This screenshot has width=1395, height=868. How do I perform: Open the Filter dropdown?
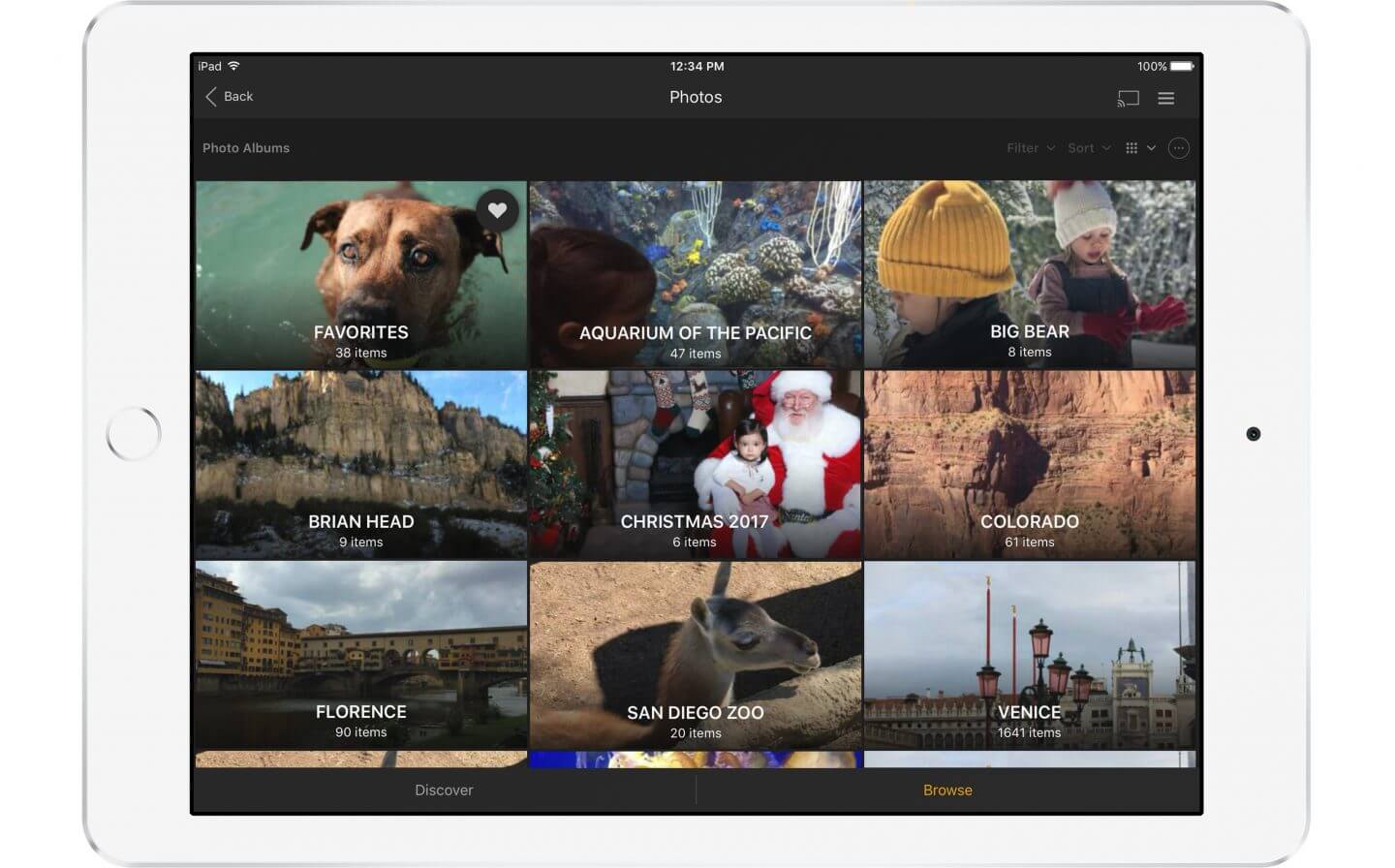click(x=1030, y=148)
